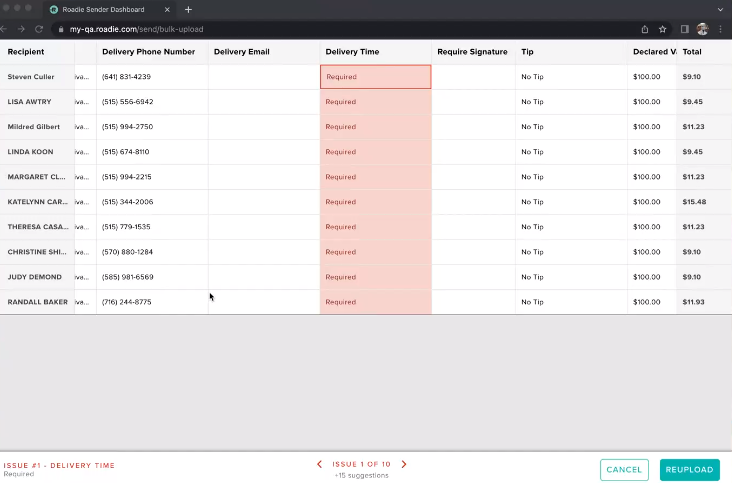Image resolution: width=733 pixels, height=484 pixels.
Task: Select phone number (515) 674-8110
Action: coord(125,152)
